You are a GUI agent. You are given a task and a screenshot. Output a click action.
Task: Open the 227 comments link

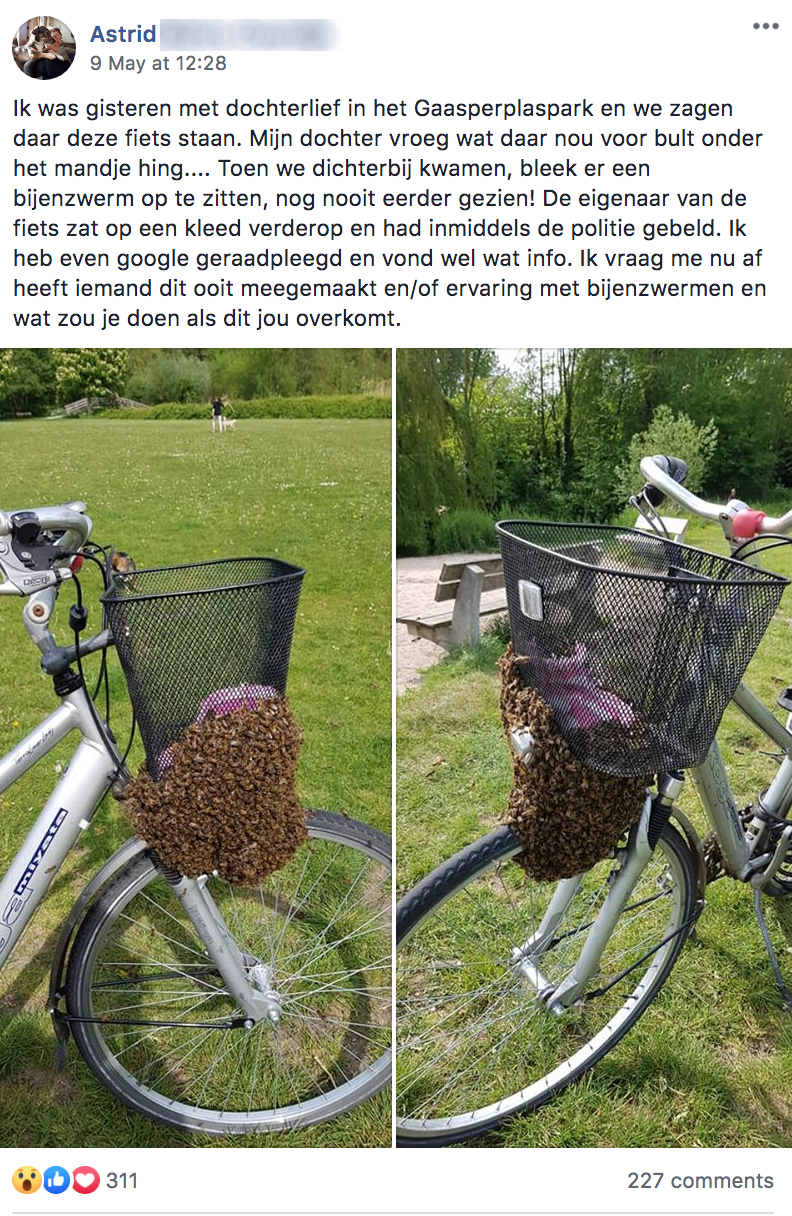pyautogui.click(x=700, y=1181)
